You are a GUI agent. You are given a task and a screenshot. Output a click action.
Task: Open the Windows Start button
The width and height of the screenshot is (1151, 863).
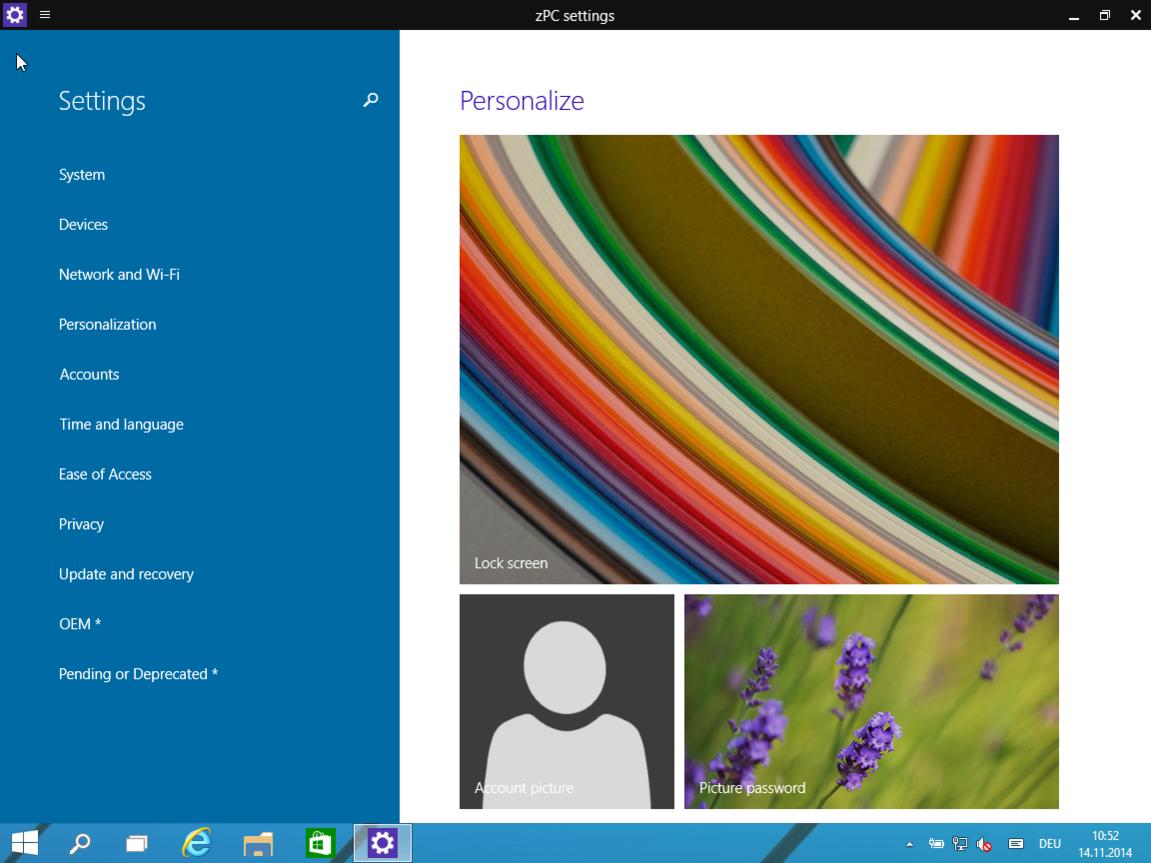coord(25,843)
